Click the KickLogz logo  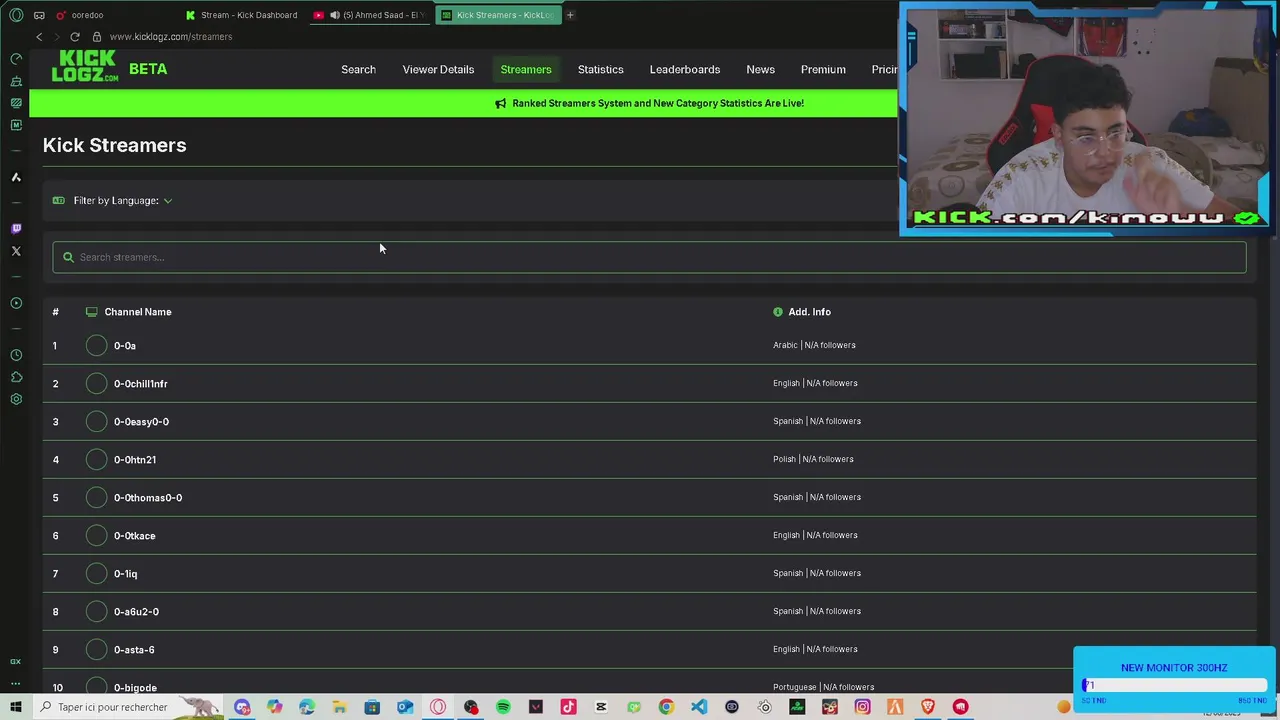tap(86, 67)
